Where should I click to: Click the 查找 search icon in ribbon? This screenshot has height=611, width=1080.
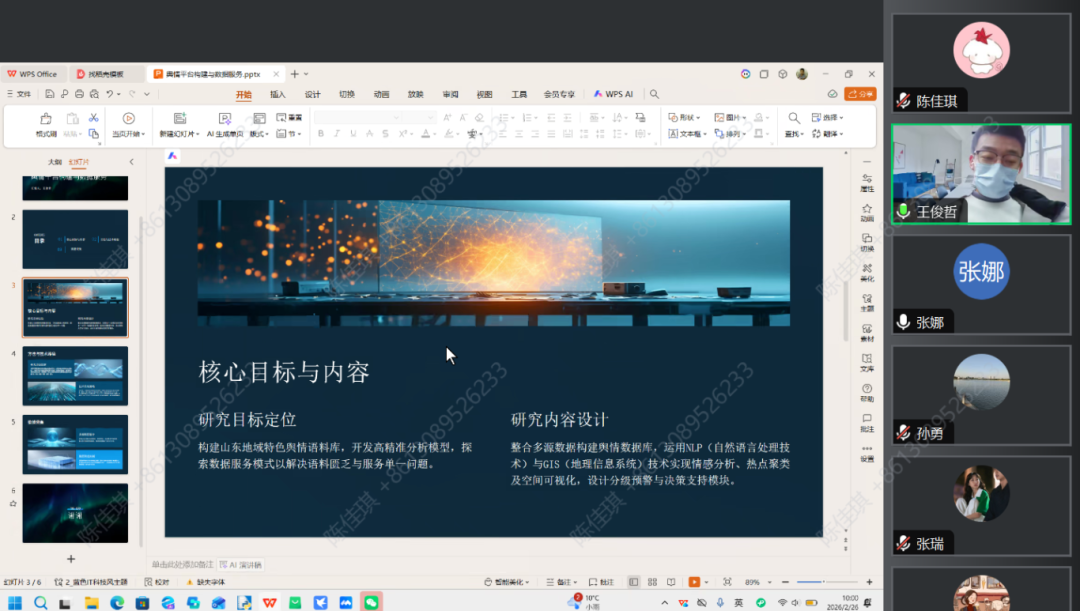[793, 119]
